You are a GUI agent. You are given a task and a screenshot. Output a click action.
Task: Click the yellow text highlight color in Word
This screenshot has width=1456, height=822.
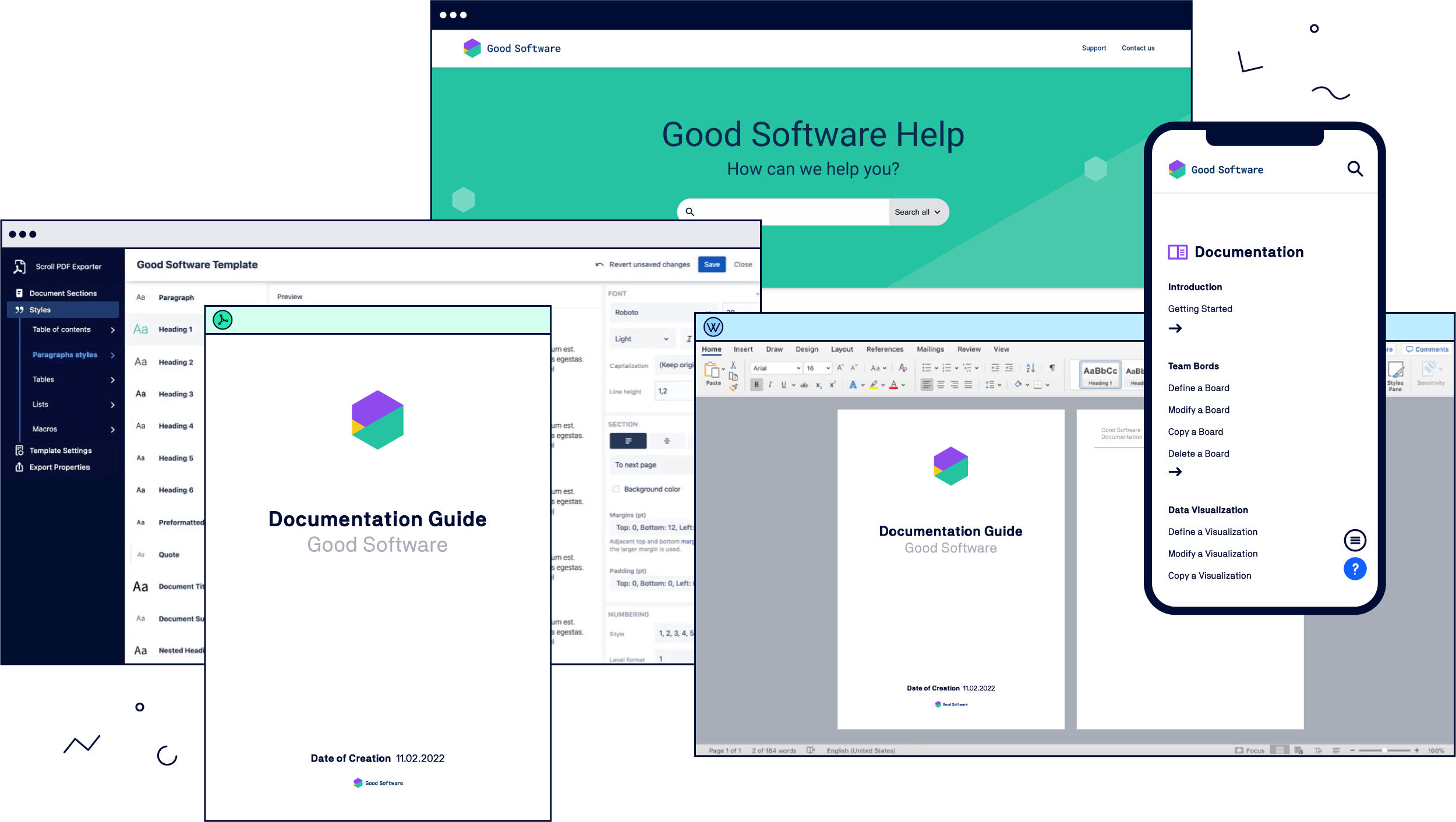(874, 385)
